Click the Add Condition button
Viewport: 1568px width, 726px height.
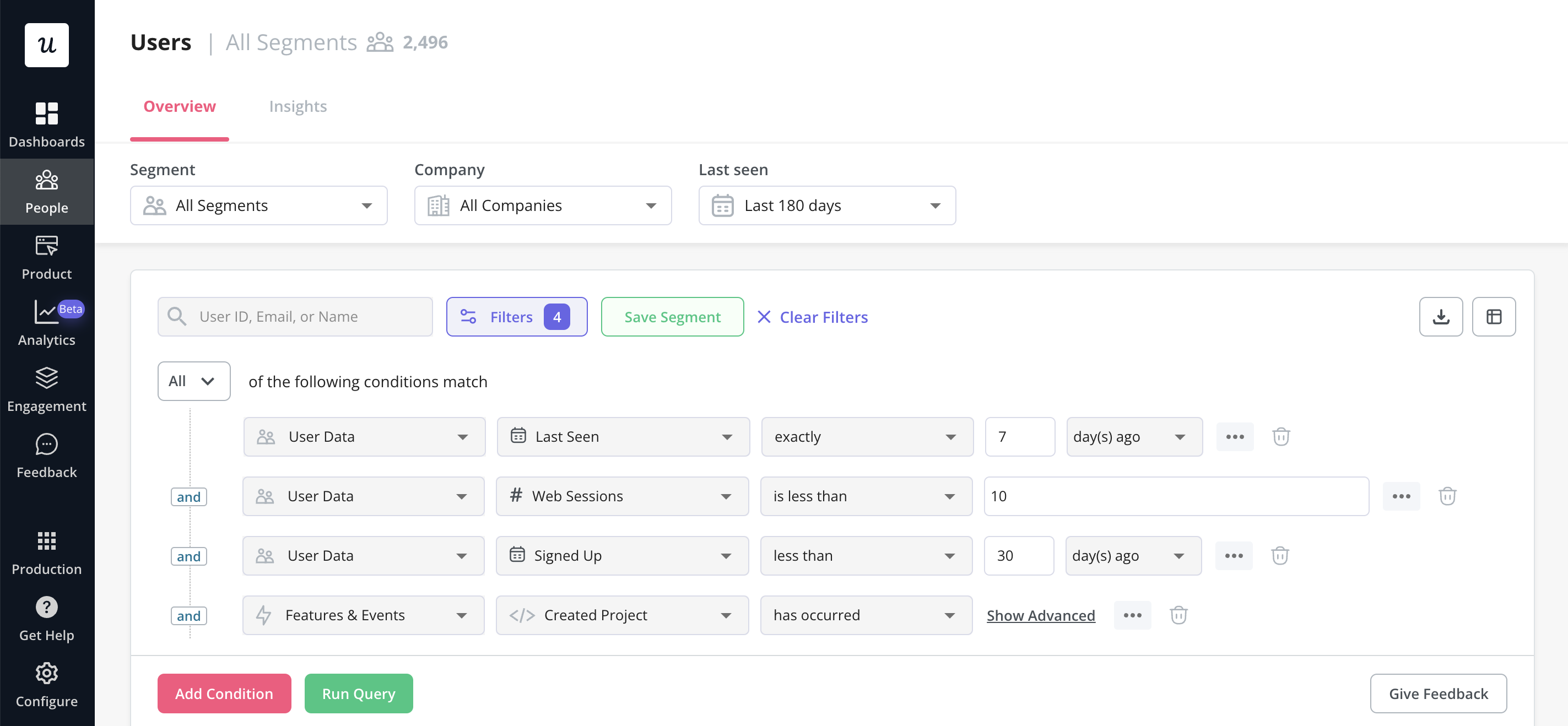[x=224, y=693]
